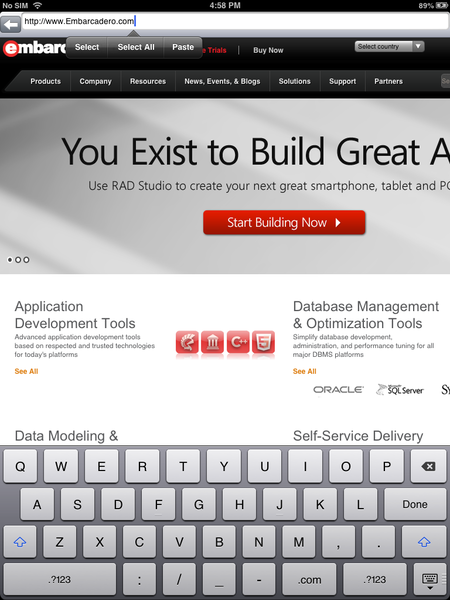Image resolution: width=450 pixels, height=600 pixels.
Task: Tap the Wi-Fi icon in status bar
Action: [37, 5]
